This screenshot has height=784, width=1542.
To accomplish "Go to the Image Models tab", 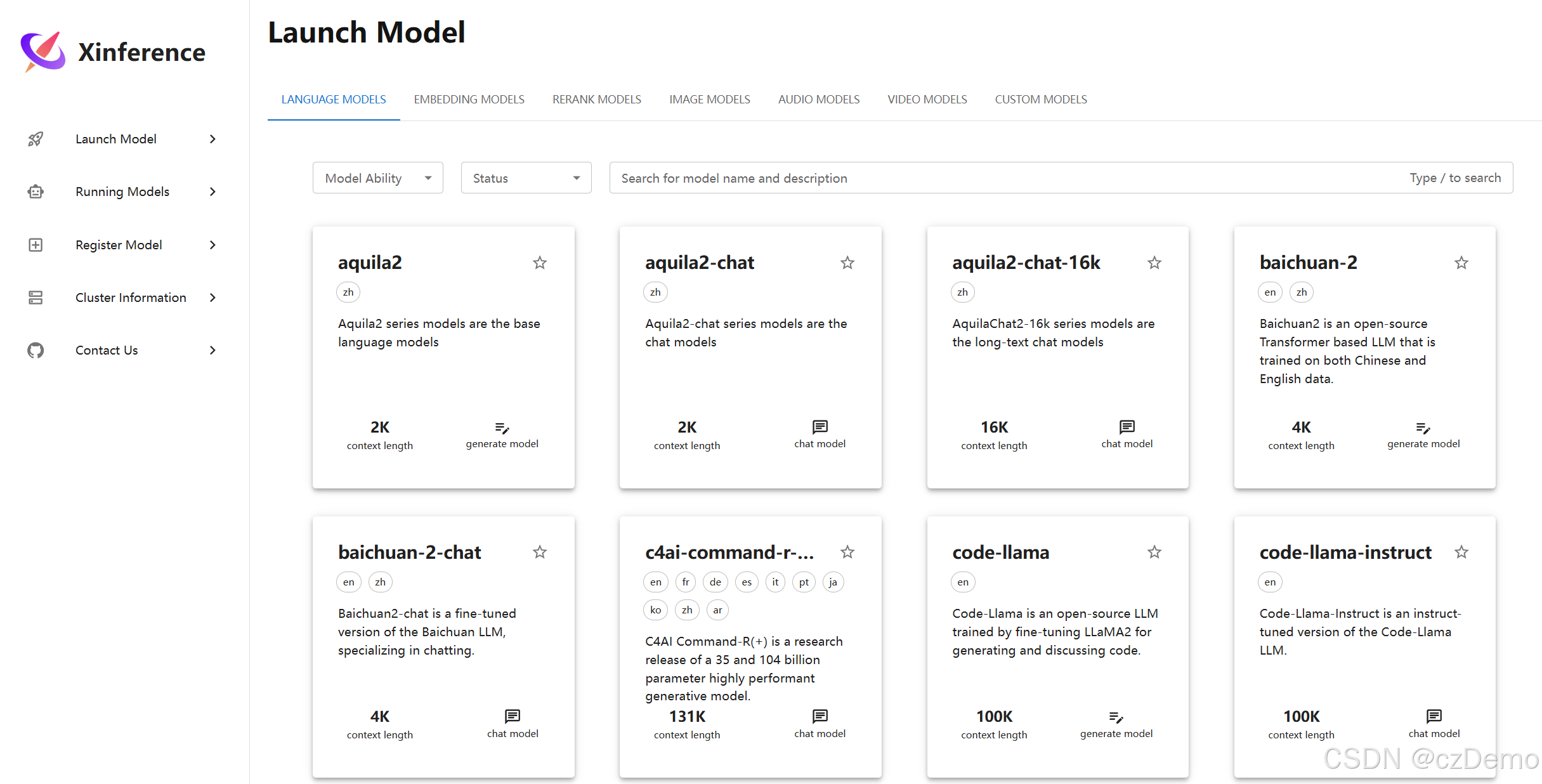I will [710, 100].
